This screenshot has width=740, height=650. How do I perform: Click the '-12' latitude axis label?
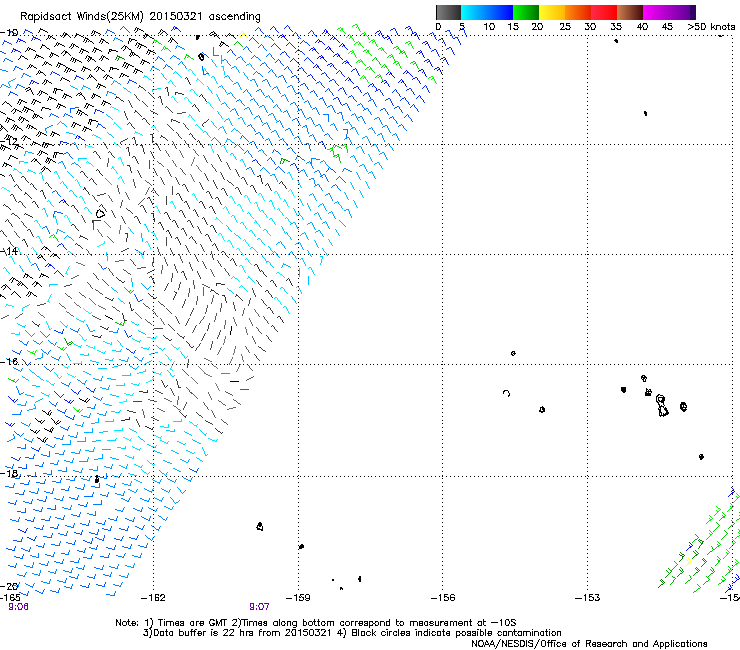9,141
